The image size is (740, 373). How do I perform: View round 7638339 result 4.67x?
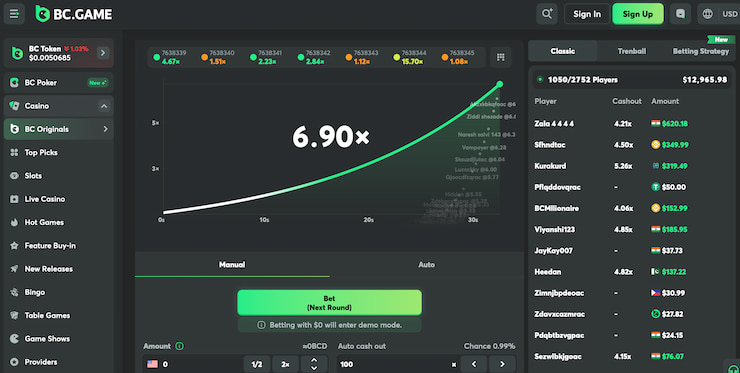click(x=170, y=57)
